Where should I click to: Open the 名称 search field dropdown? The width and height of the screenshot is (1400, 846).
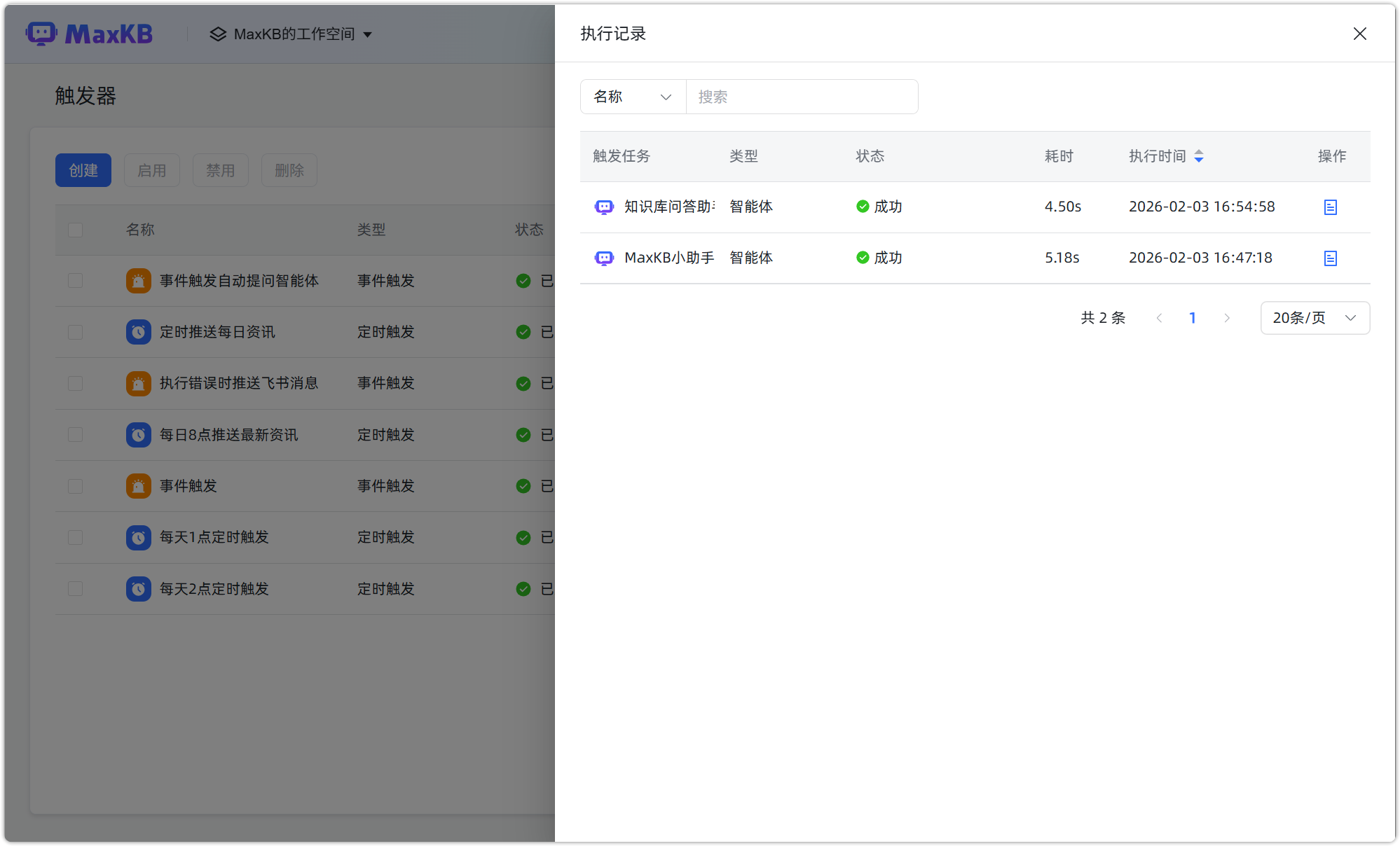[x=633, y=97]
